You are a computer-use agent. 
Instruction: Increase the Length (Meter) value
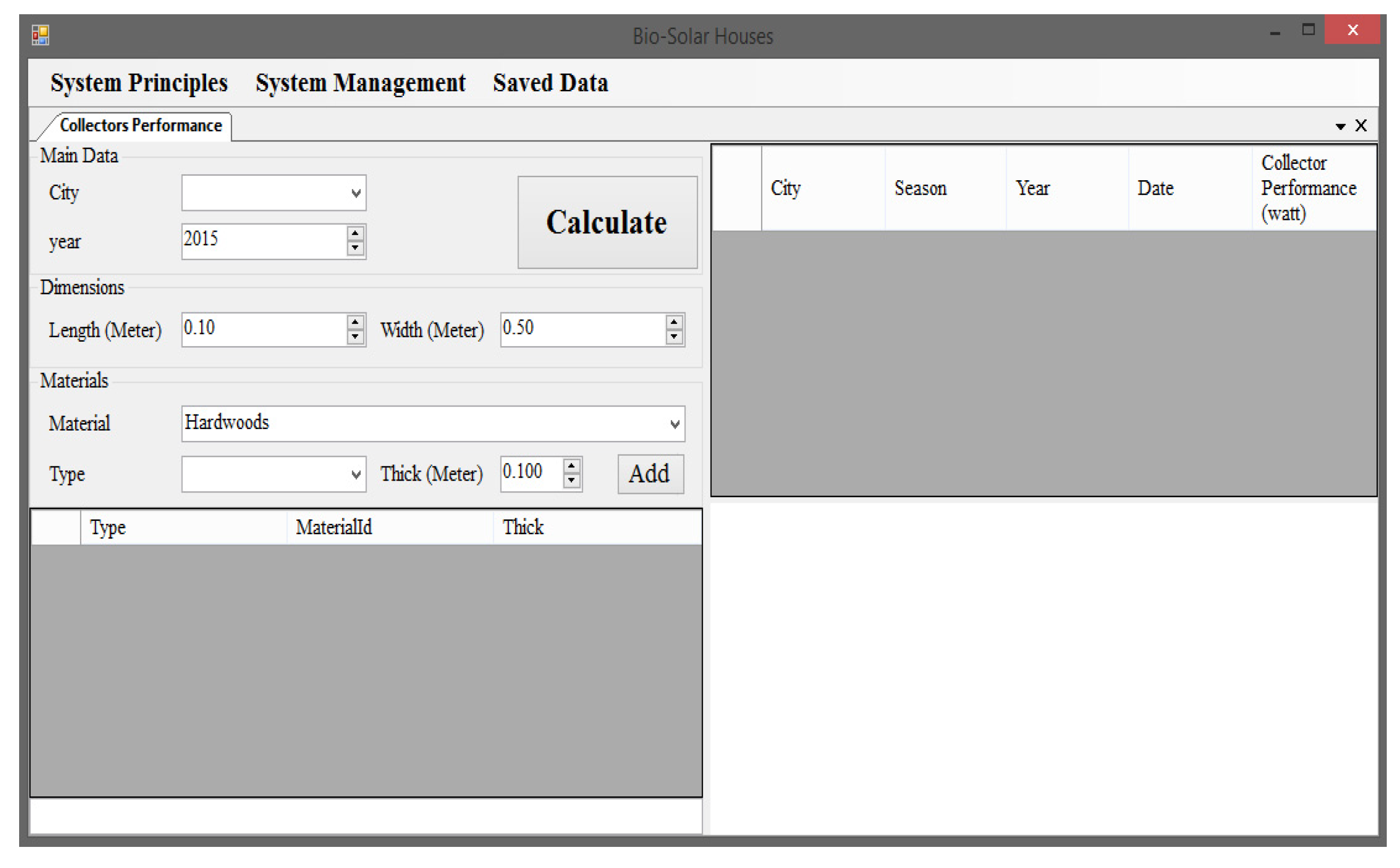355,323
